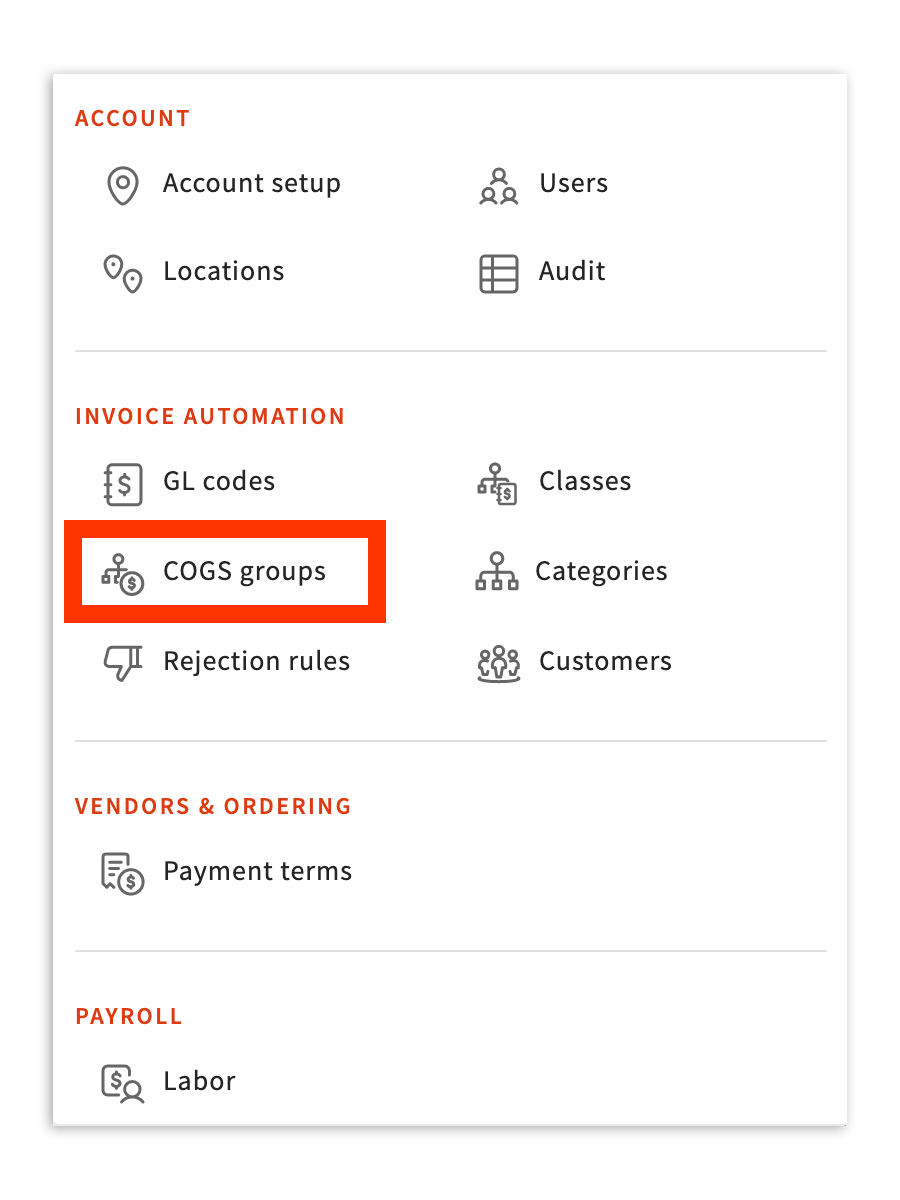Viewport: 900px width, 1200px height.
Task: Select the COGS groups icon
Action: coord(122,571)
